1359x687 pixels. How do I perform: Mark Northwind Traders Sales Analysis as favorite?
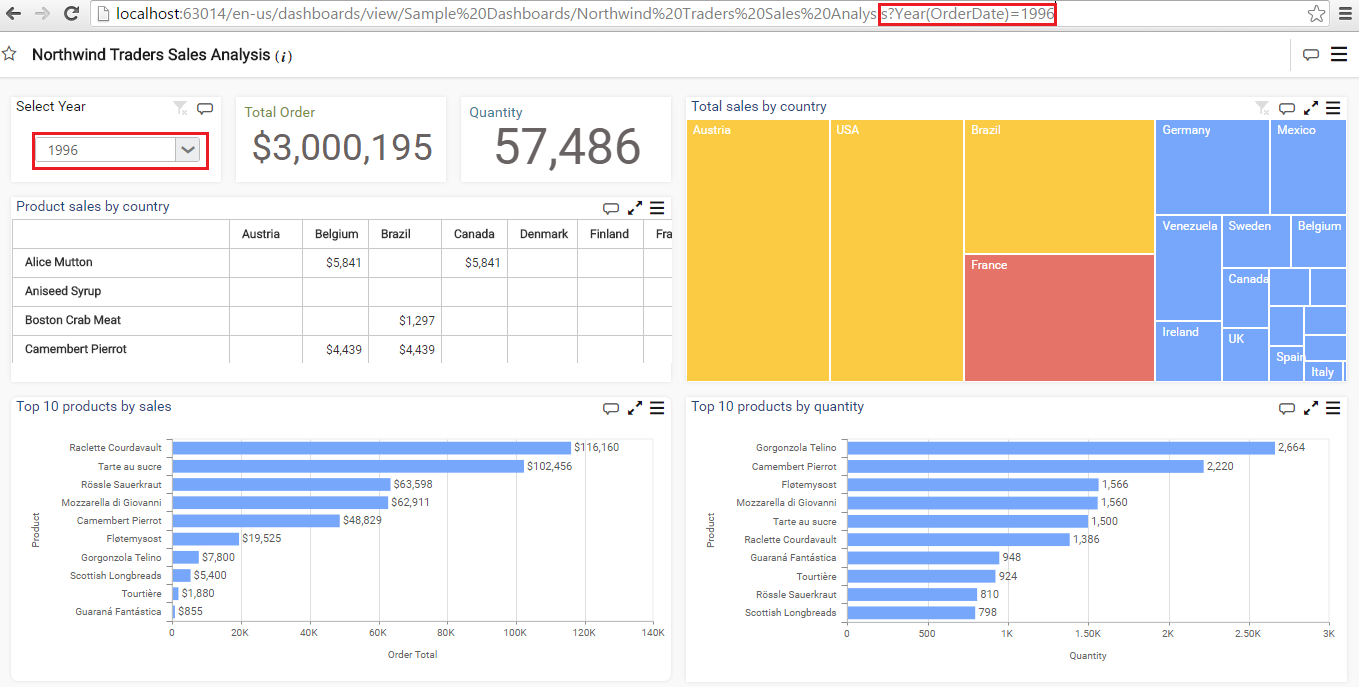click(x=9, y=54)
